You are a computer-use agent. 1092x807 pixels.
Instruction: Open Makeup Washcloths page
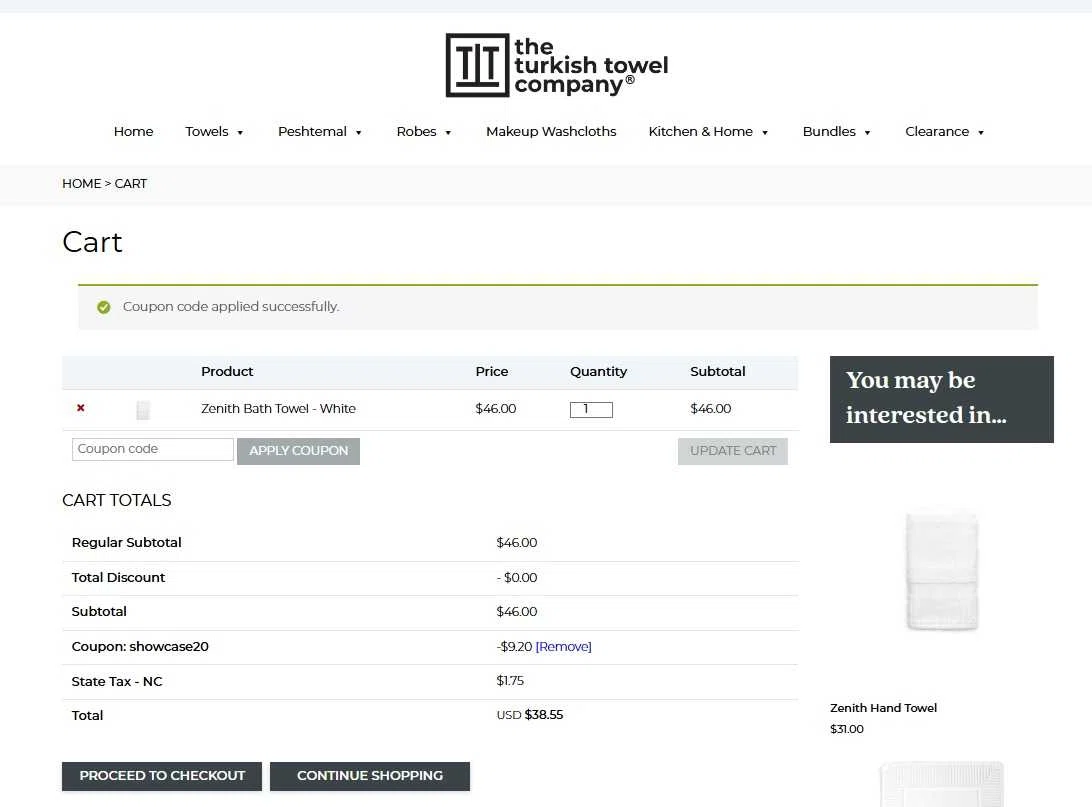[x=551, y=132]
